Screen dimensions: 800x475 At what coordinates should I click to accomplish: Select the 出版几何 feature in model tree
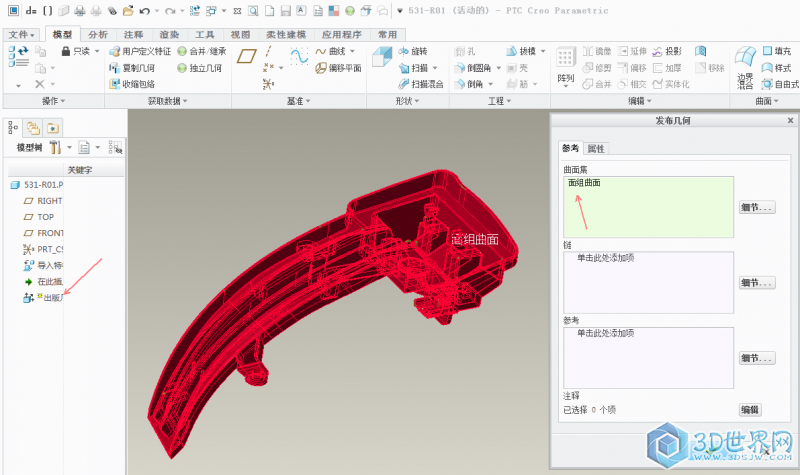point(44,297)
